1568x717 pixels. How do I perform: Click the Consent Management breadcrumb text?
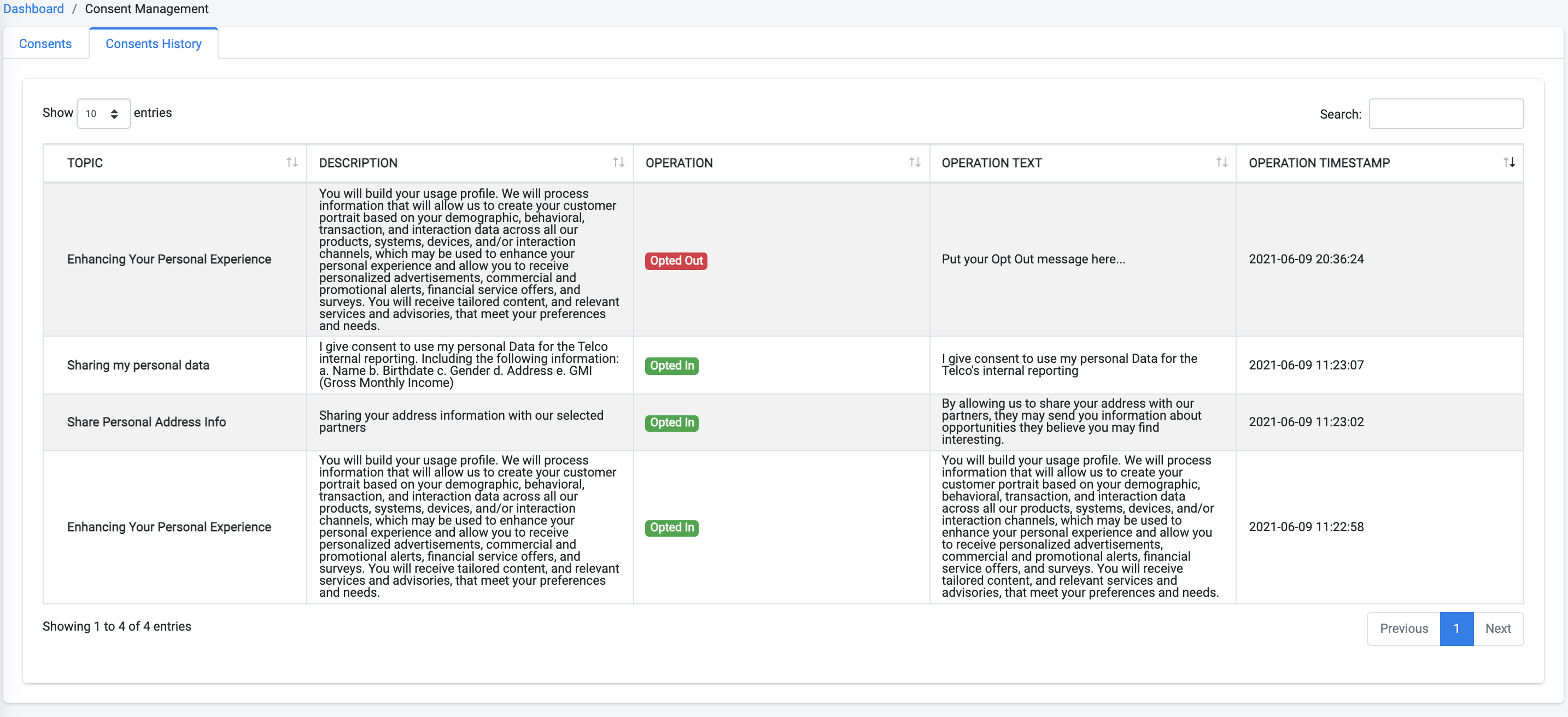[x=147, y=9]
